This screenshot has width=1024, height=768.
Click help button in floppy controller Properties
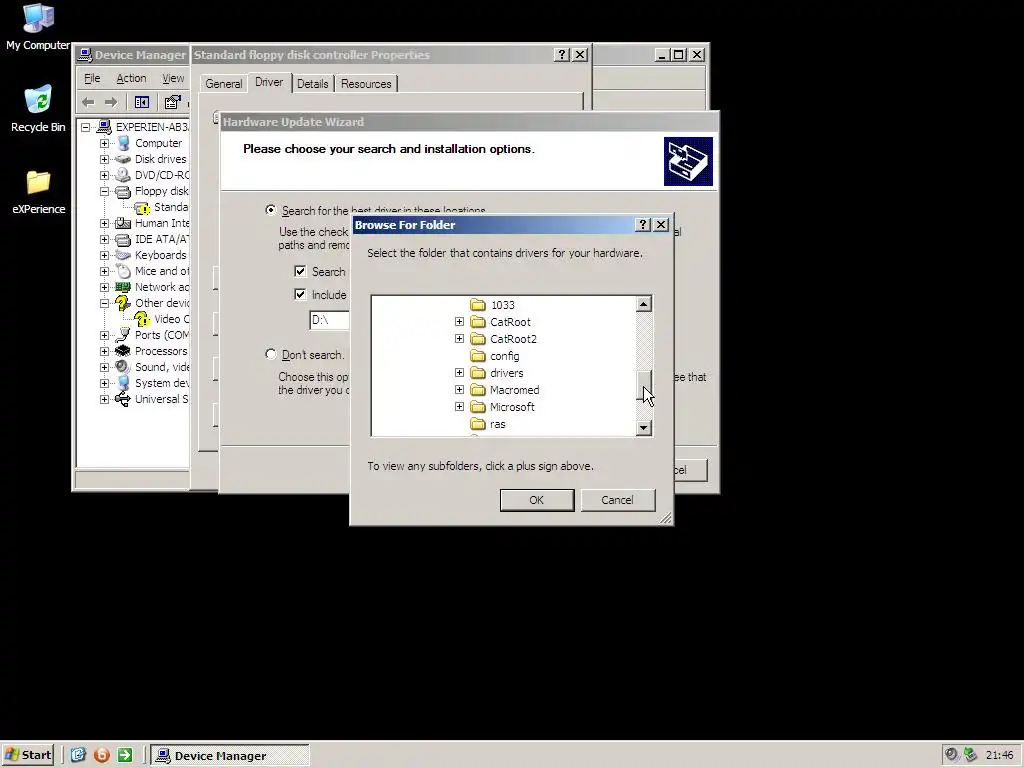point(562,55)
